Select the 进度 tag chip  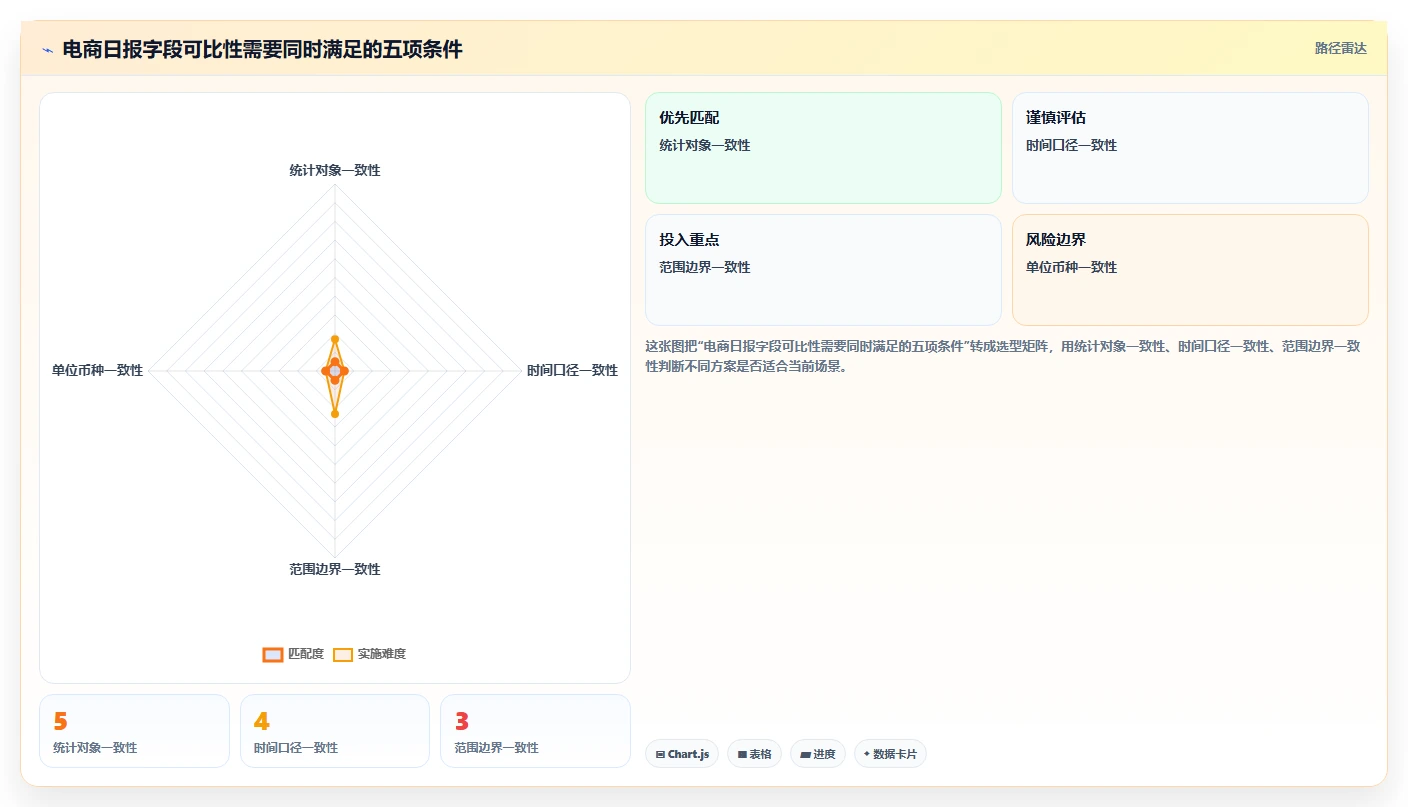818,754
